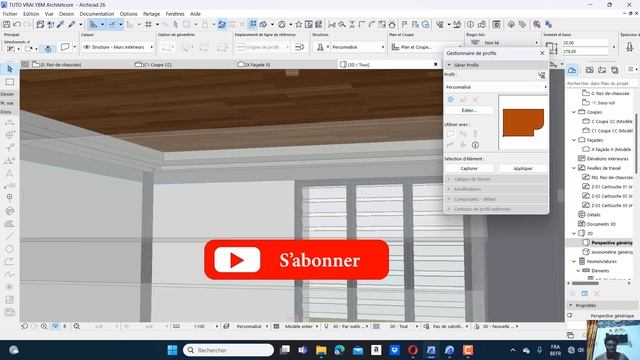Click the Appliquer button
Viewport: 640px width, 360px height.
pos(523,169)
